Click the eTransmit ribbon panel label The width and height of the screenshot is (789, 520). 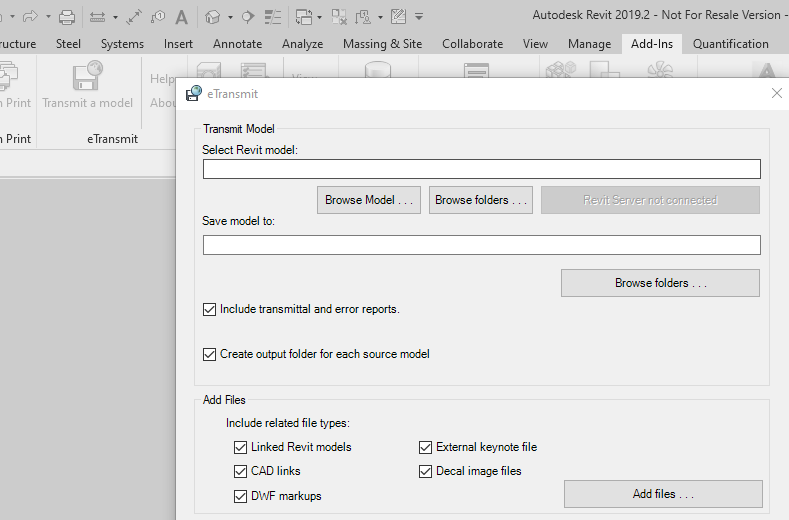coord(112,139)
